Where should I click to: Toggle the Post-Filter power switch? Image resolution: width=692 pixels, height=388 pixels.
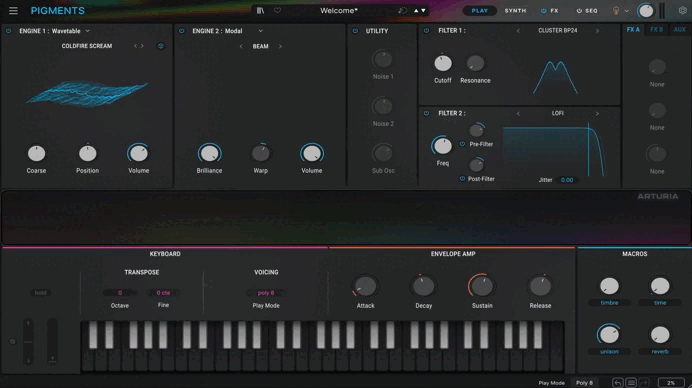[x=462, y=179]
